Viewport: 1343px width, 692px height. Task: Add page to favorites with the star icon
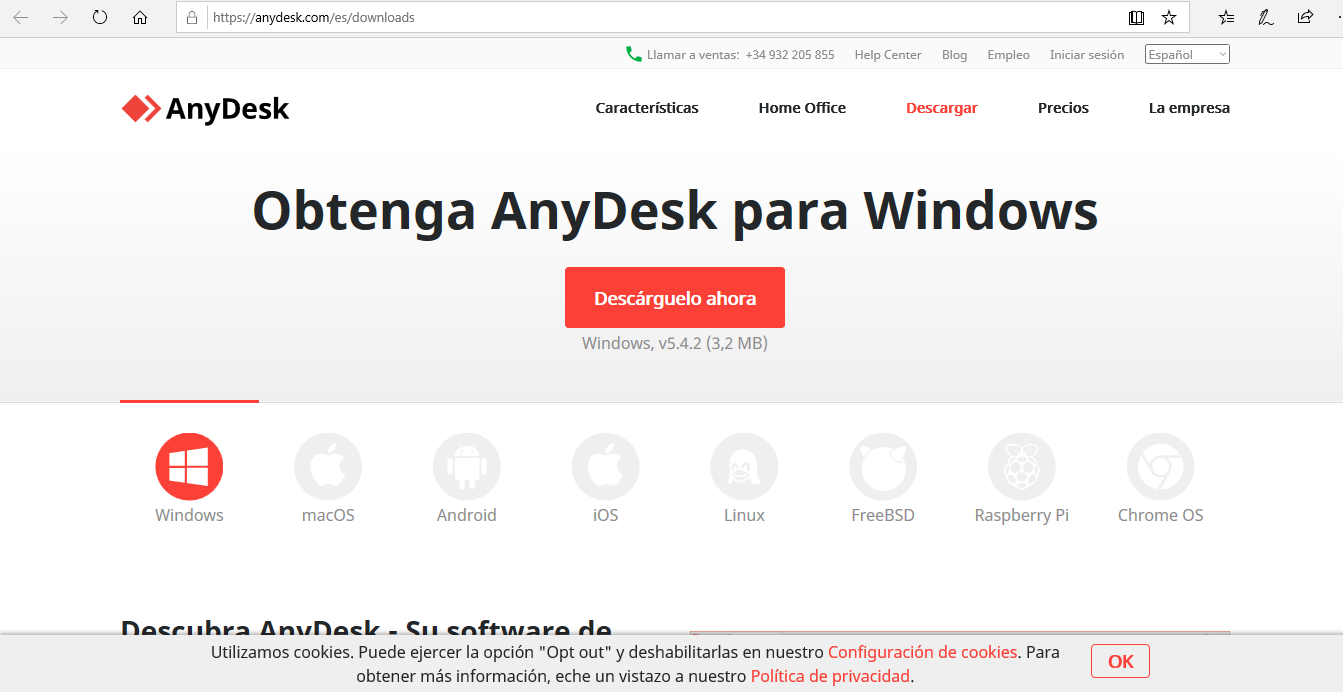tap(1168, 17)
